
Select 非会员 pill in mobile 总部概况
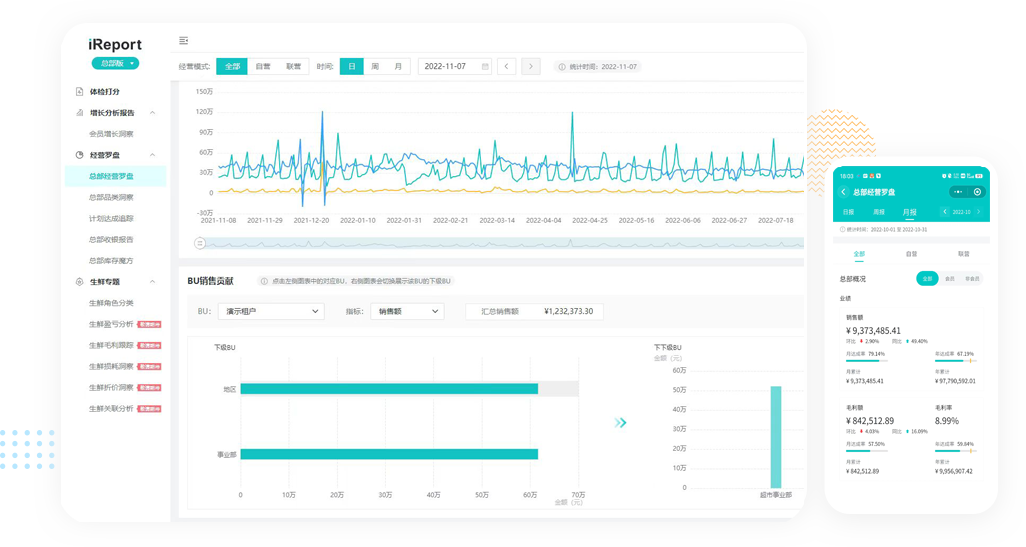click(972, 279)
